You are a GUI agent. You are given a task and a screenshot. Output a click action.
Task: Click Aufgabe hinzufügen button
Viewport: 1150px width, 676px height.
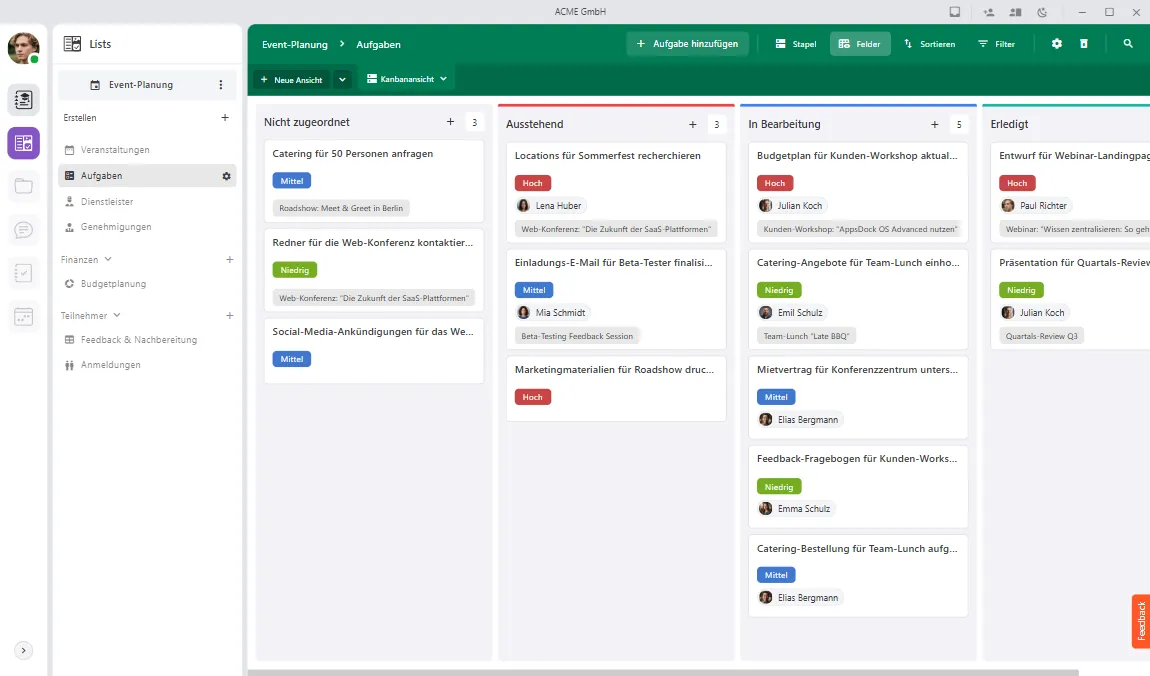pyautogui.click(x=687, y=44)
